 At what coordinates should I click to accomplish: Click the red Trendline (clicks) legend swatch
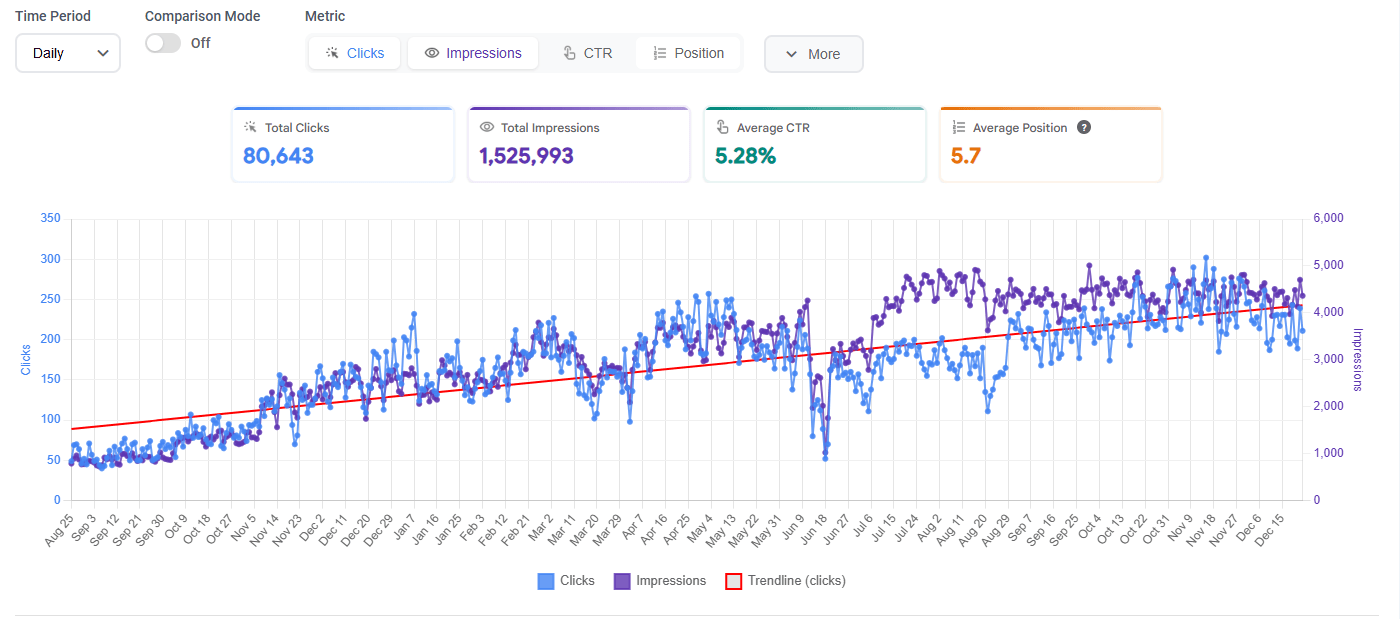pos(733,581)
